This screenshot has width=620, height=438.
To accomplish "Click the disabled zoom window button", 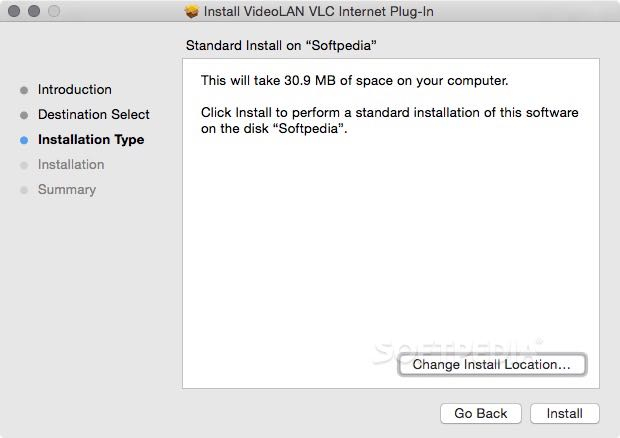I will pos(54,11).
